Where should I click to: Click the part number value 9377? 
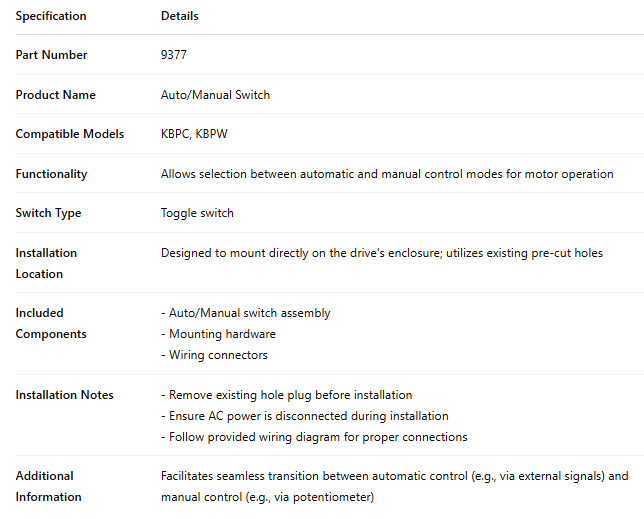(174, 55)
